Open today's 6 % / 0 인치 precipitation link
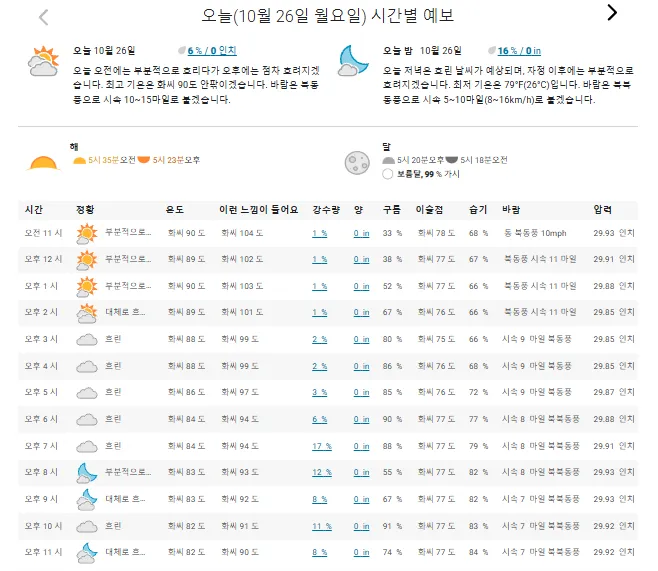Screen dimensions: 658x571 [212, 50]
